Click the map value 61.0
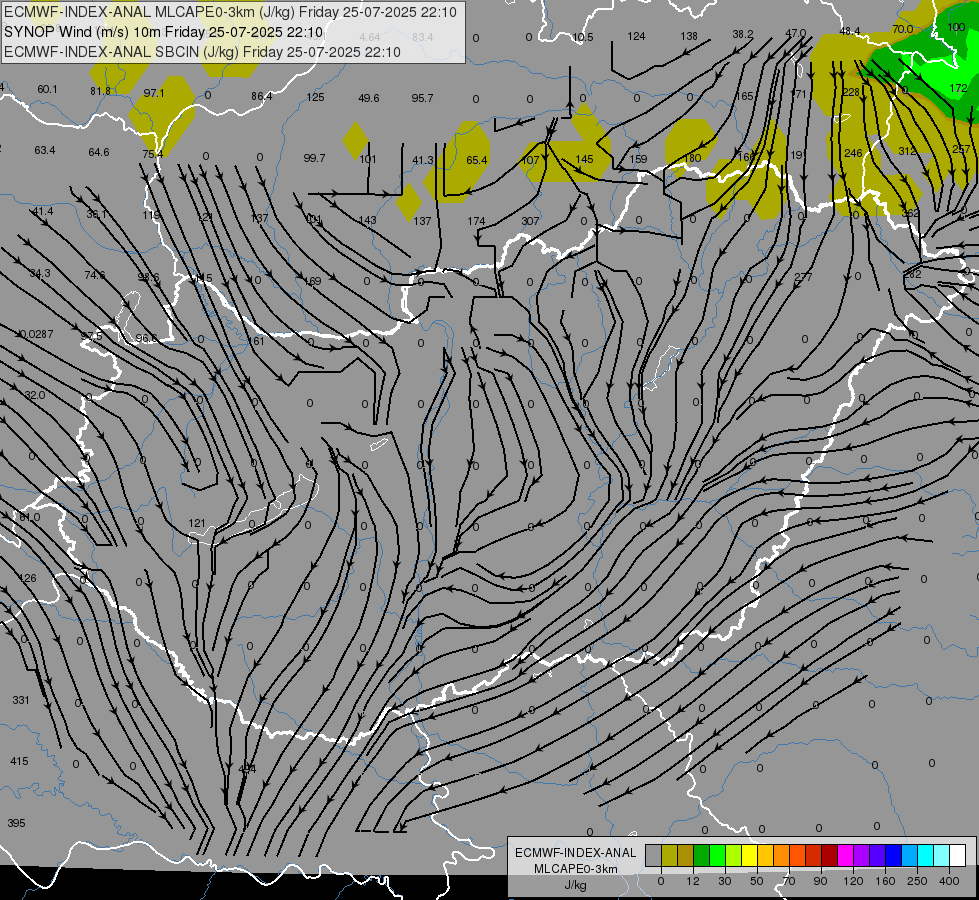Viewport: 979px width, 900px height. 29,518
